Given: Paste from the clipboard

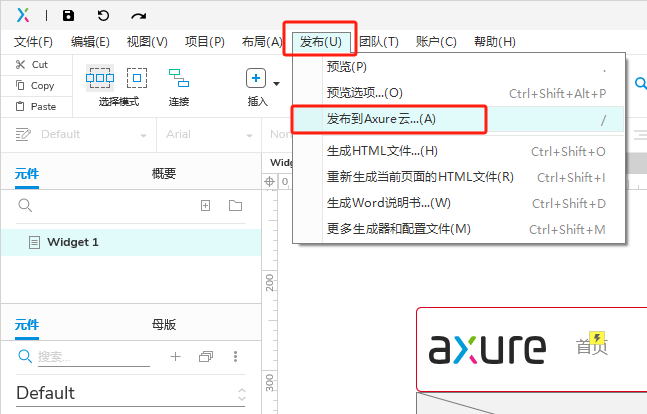Looking at the screenshot, I should click(36, 106).
